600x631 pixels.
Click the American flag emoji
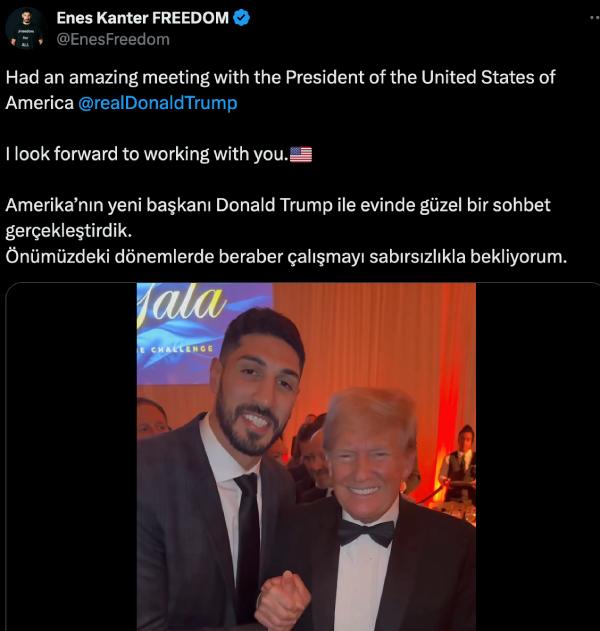(x=301, y=155)
